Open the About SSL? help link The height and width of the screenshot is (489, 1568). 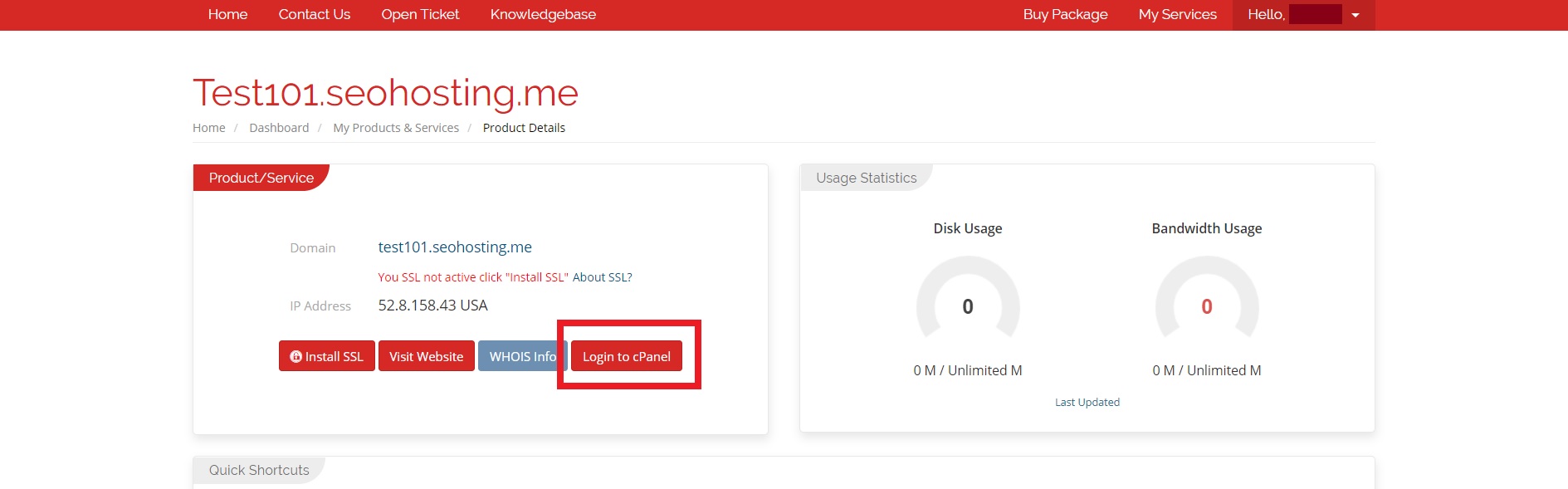[603, 277]
